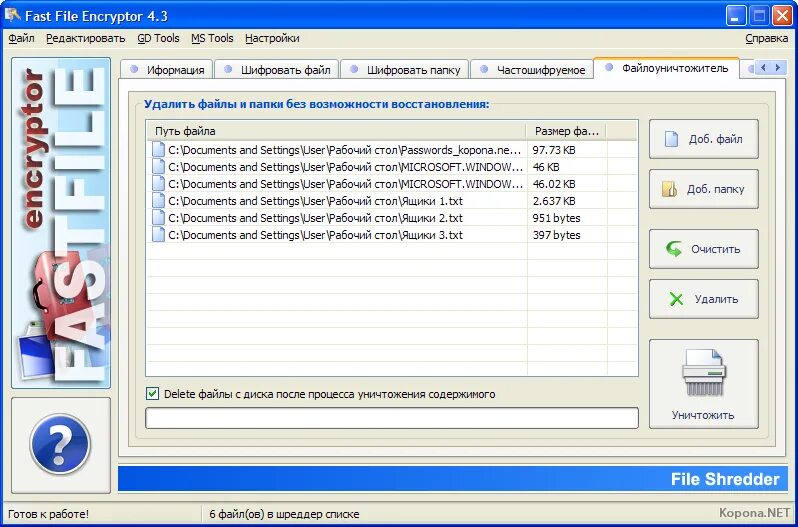Close the Fast File Encryptor window
The width and height of the screenshot is (798, 527).
pos(781,16)
